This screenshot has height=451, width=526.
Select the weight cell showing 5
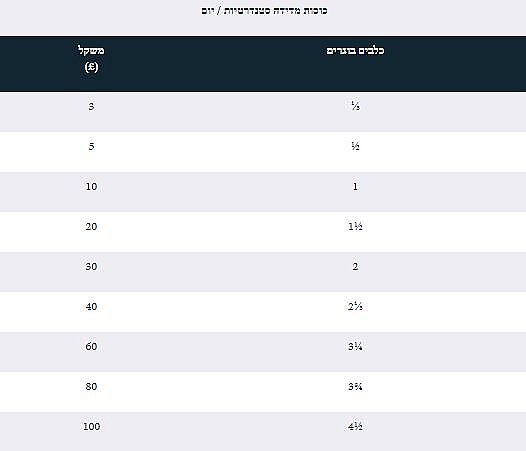point(91,146)
